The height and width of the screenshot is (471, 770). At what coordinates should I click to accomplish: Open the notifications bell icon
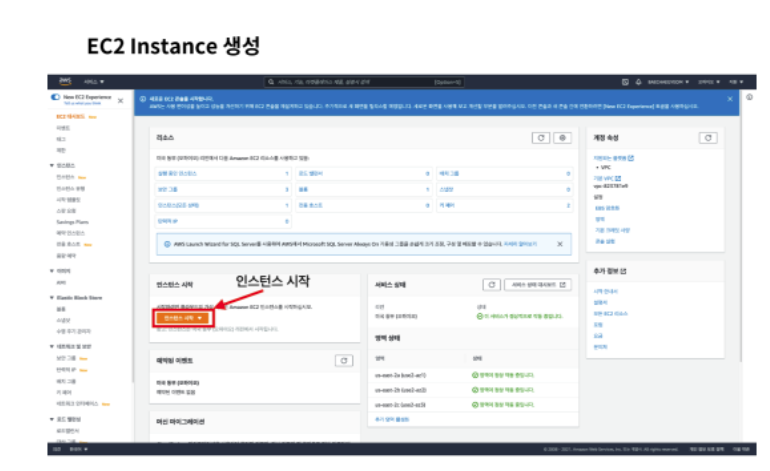pyautogui.click(x=638, y=82)
